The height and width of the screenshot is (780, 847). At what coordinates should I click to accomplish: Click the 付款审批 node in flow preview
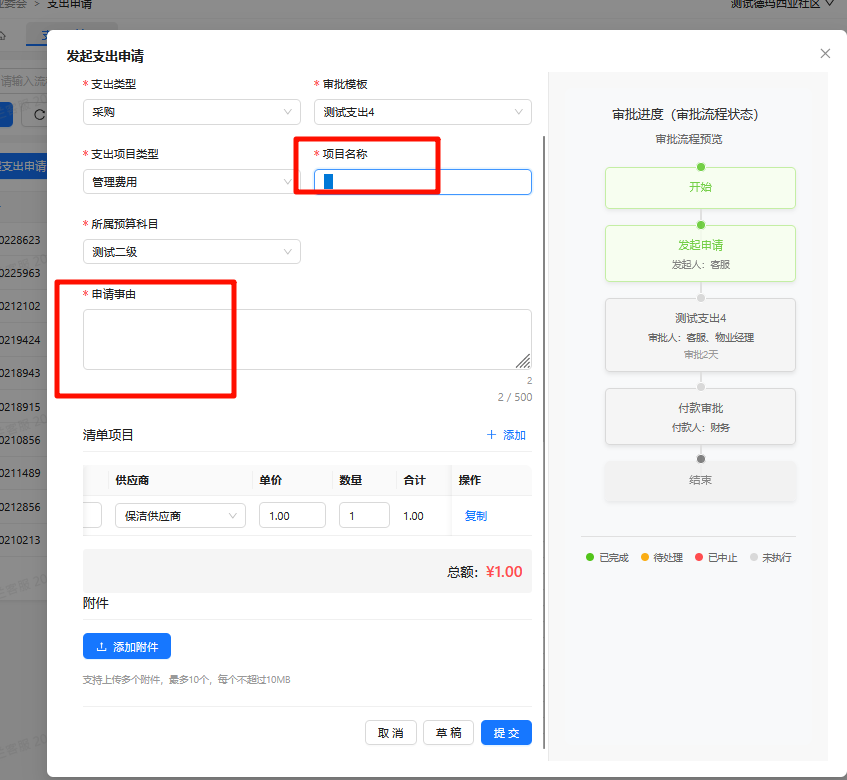pyautogui.click(x=700, y=416)
